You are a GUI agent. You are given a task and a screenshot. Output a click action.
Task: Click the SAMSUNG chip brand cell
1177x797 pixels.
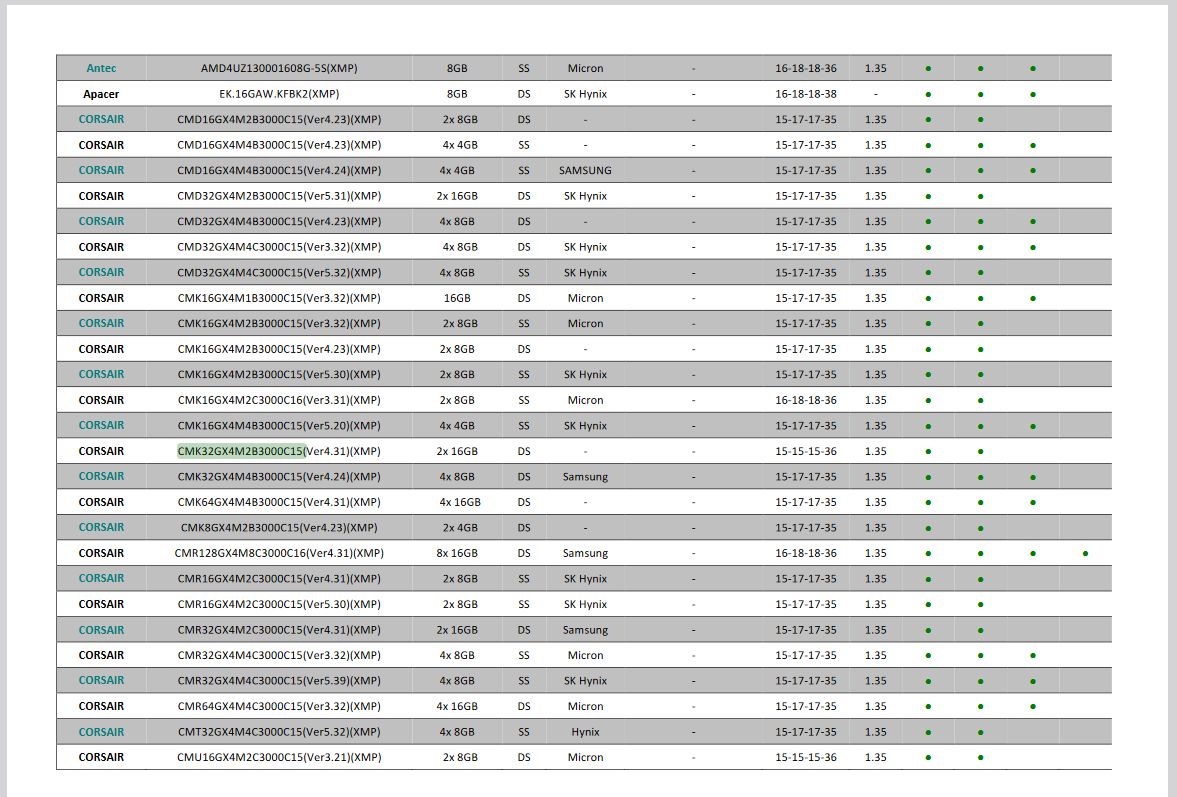point(585,170)
